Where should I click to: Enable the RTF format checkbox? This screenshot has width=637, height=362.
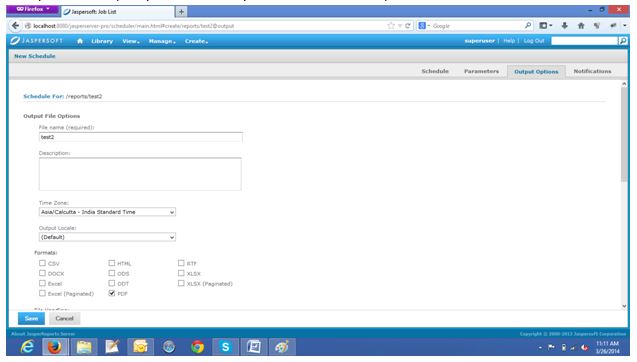click(x=181, y=263)
